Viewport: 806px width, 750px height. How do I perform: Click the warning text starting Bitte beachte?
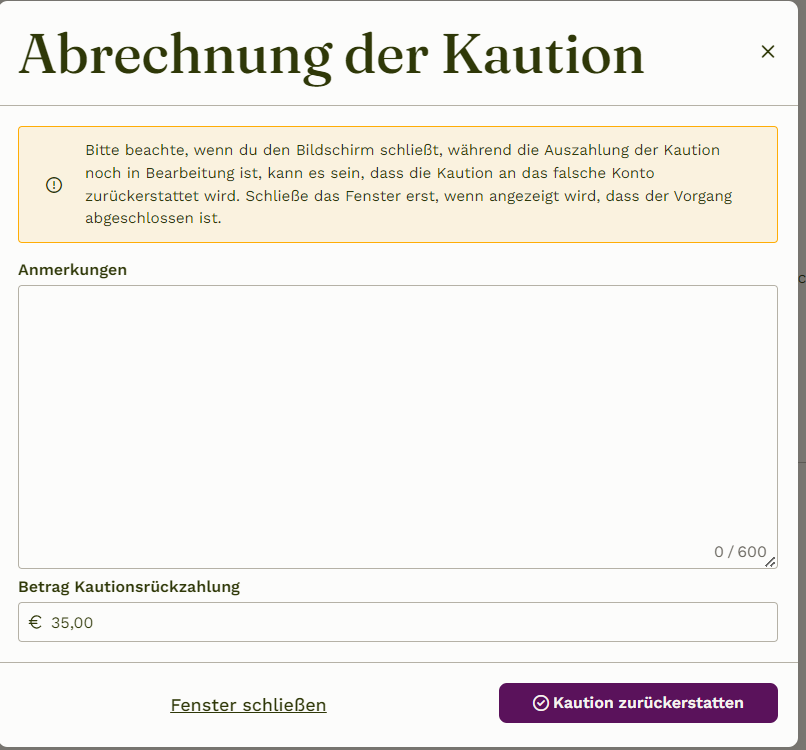pos(409,184)
